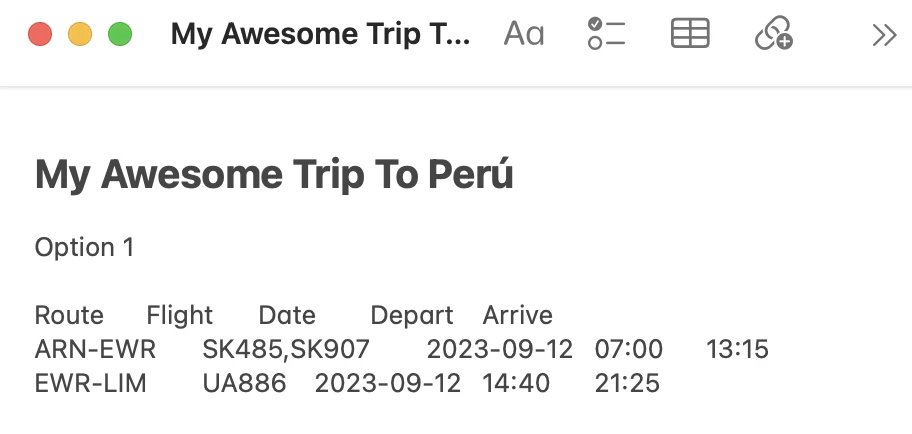The width and height of the screenshot is (912, 434).
Task: Expand more toolbar items via double chevron
Action: click(884, 35)
